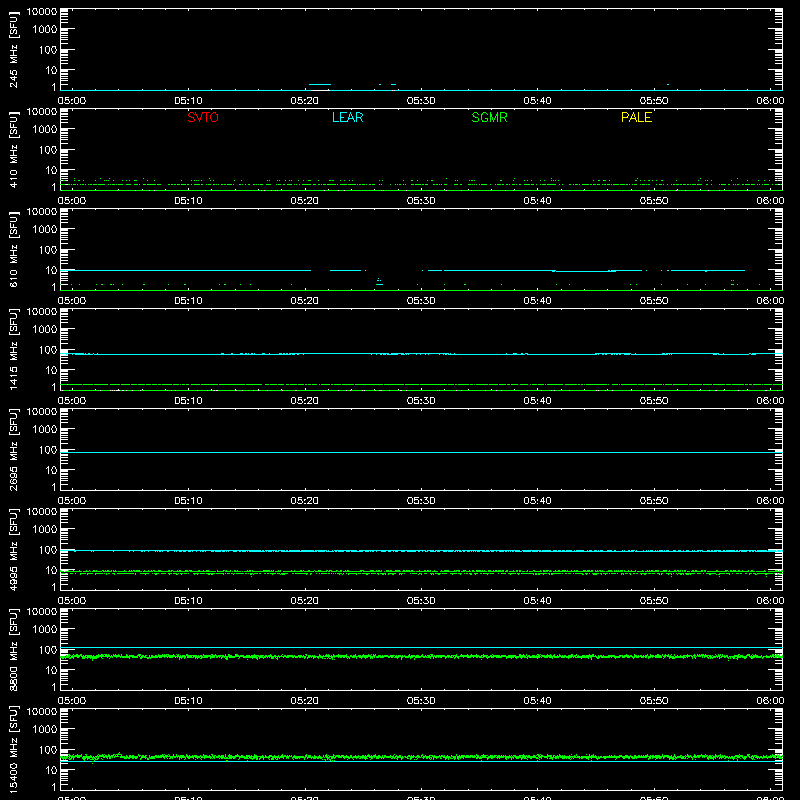Select 05:50 time label of 610 MHz plot

pos(654,301)
